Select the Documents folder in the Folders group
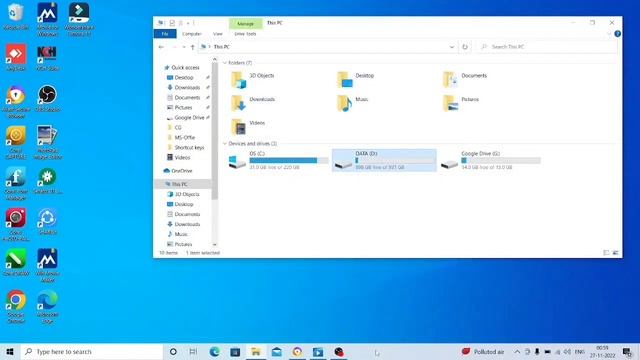This screenshot has width=640, height=360. [465, 80]
